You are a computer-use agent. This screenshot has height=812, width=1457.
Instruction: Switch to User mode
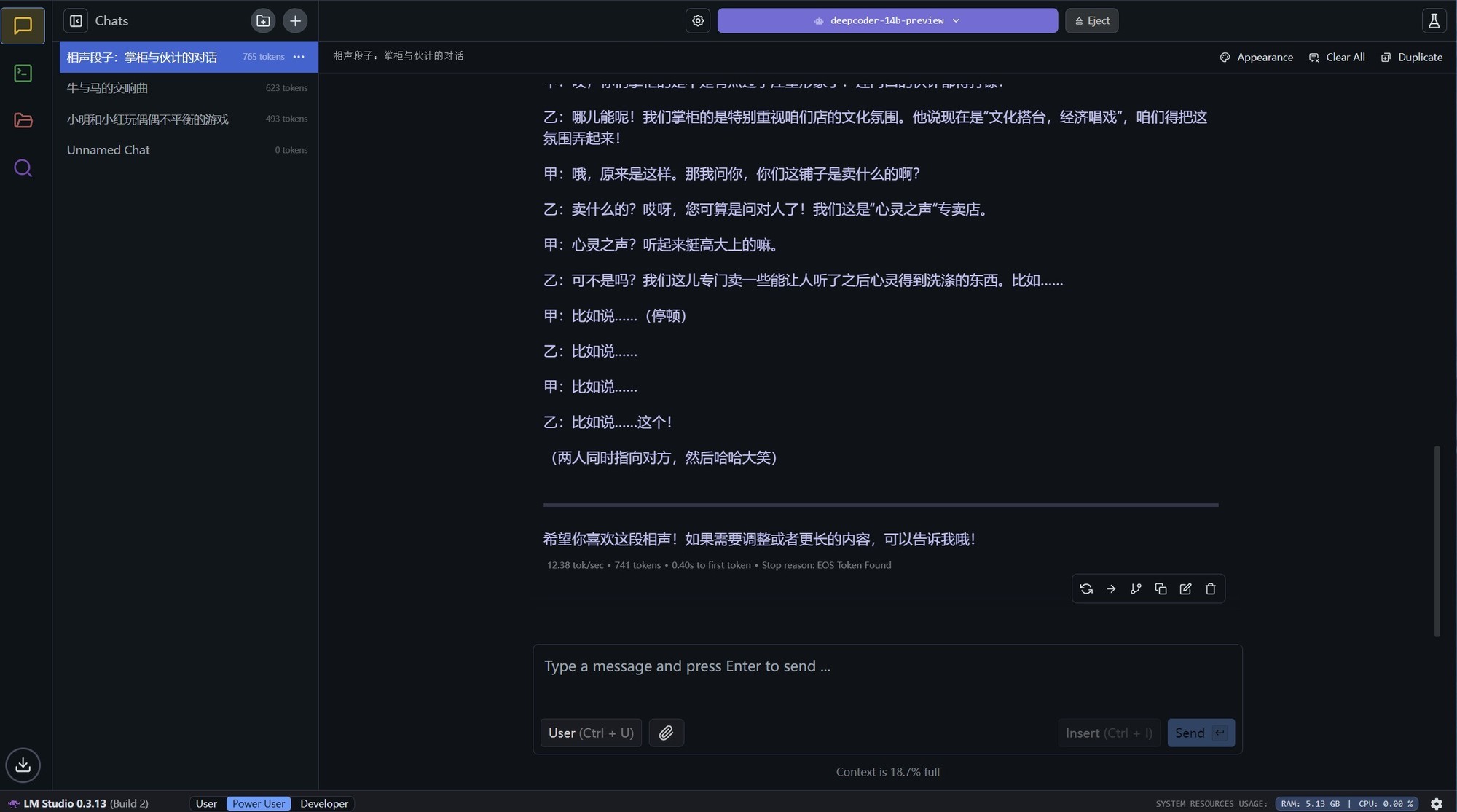[206, 803]
